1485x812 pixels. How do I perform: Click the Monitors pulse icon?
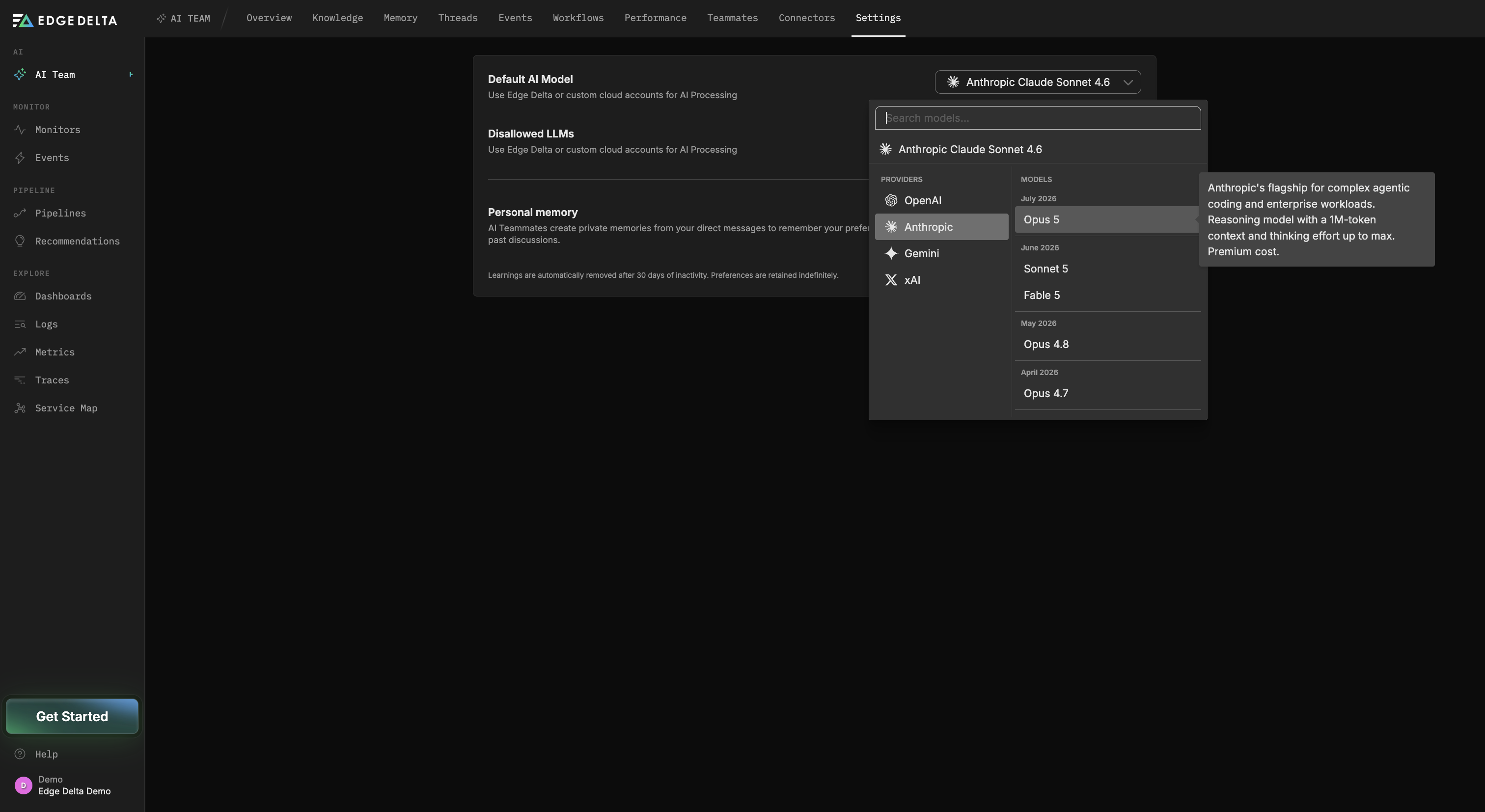[x=20, y=130]
